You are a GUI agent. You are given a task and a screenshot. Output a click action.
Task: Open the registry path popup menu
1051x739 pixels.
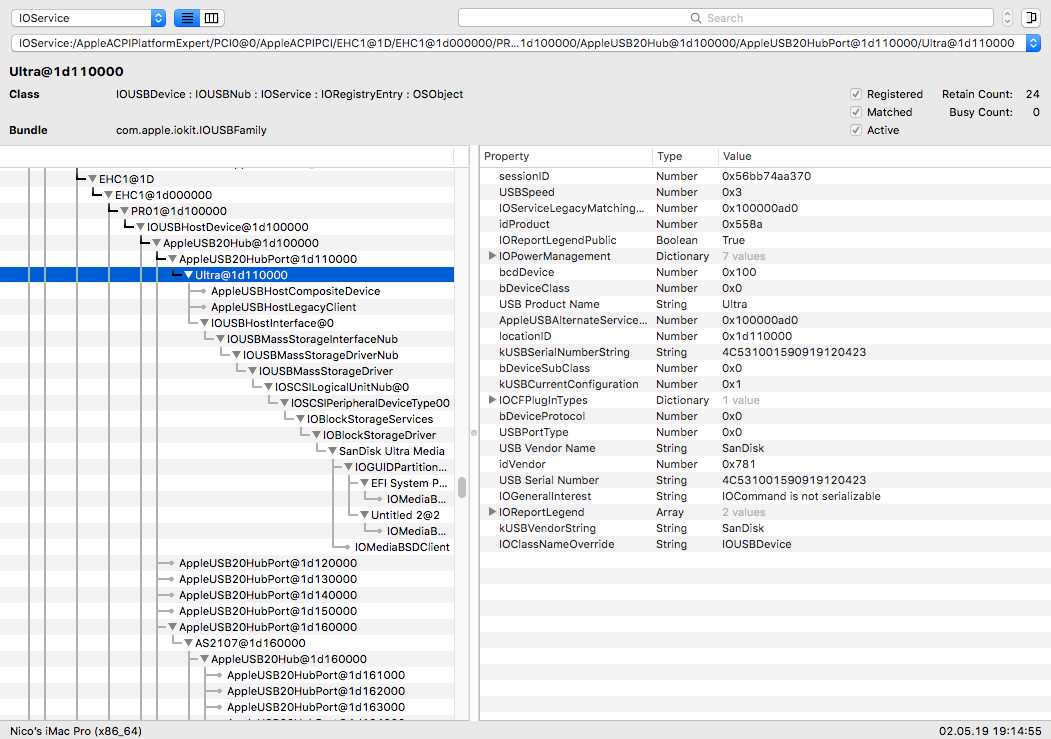click(1033, 43)
